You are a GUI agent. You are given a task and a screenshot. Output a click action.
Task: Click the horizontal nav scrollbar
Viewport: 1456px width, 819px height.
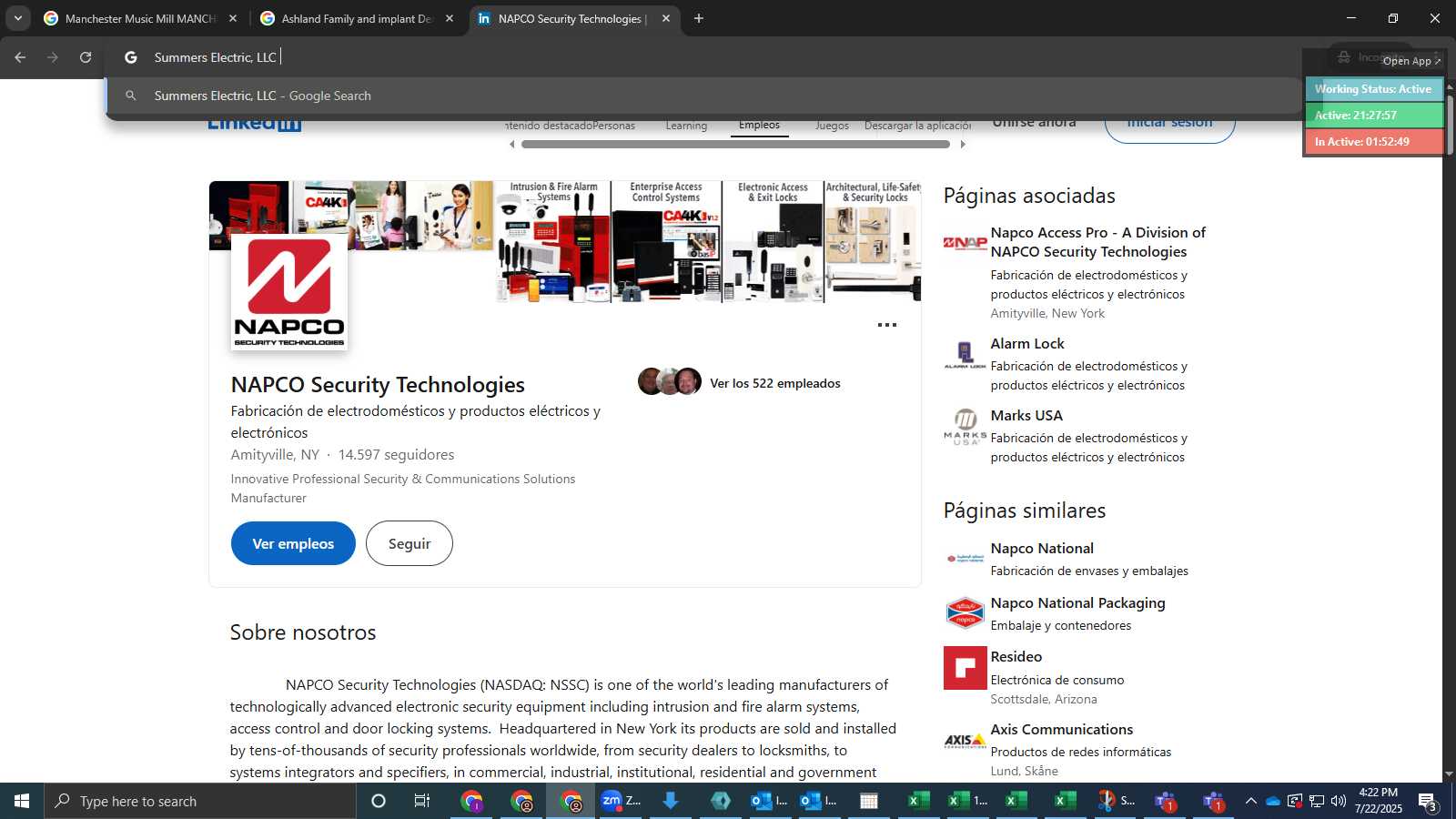pos(736,144)
